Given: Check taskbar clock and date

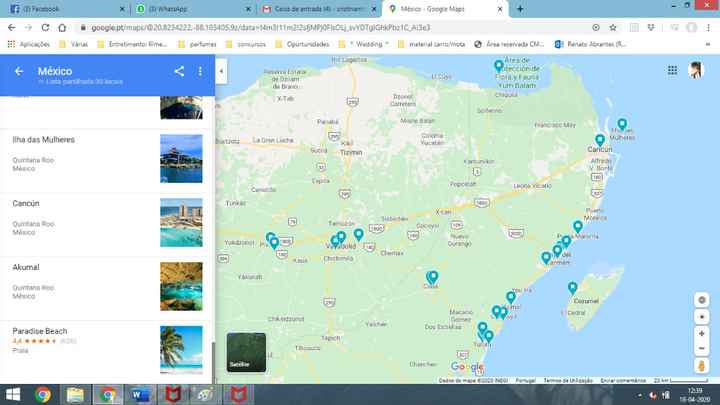Looking at the screenshot, I should (x=695, y=395).
